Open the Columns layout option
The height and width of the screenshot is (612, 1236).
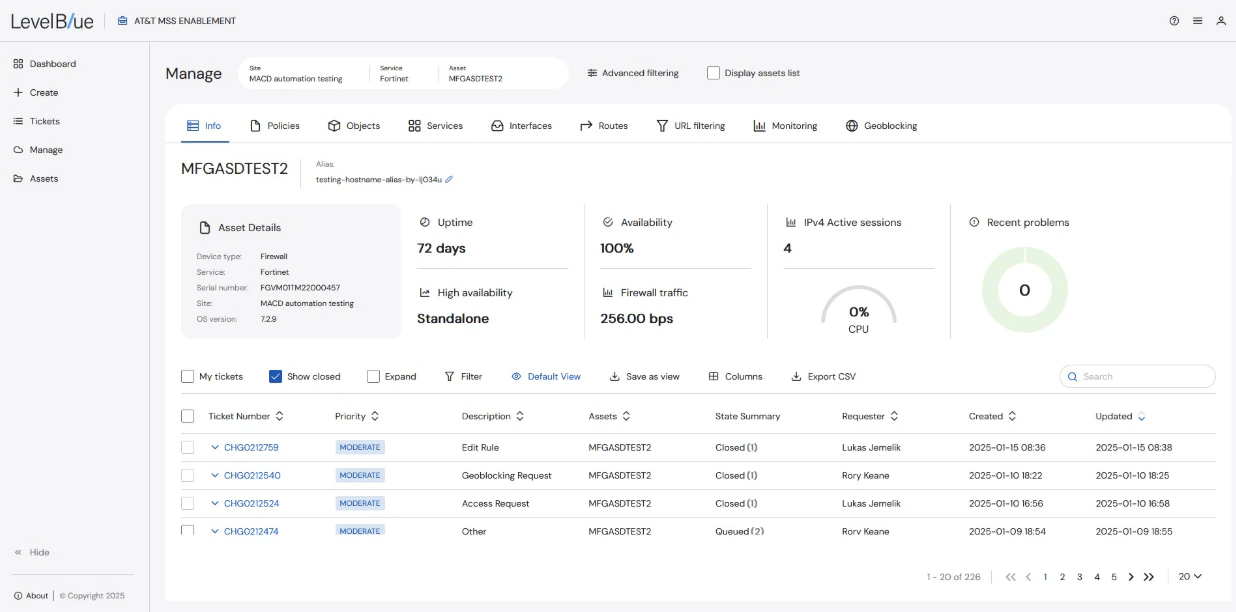tap(735, 377)
